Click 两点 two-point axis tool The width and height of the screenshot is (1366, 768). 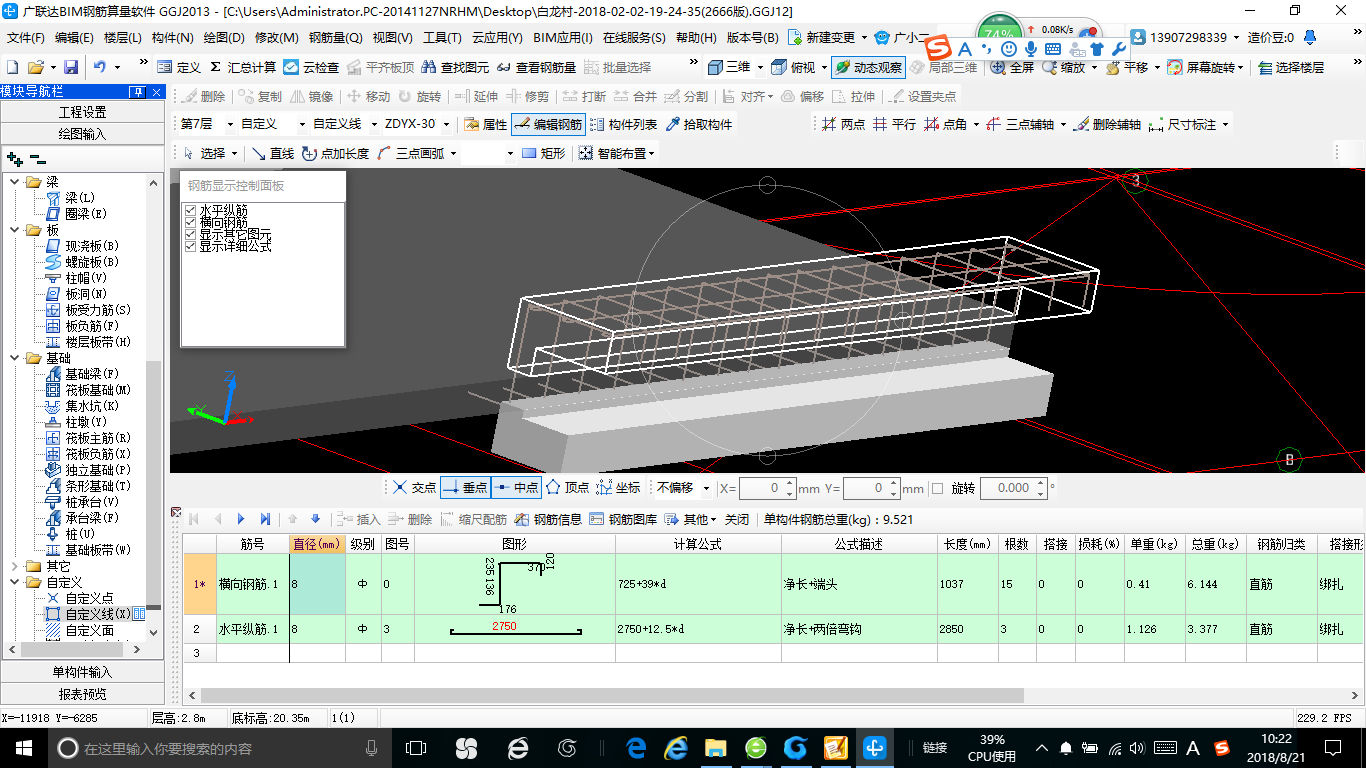(843, 124)
